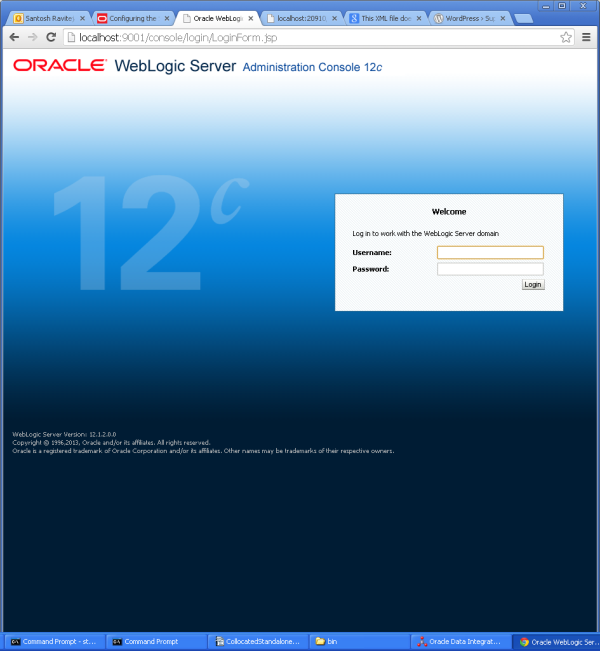This screenshot has height=651, width=600.
Task: Click the browser back arrow
Action: [14, 37]
